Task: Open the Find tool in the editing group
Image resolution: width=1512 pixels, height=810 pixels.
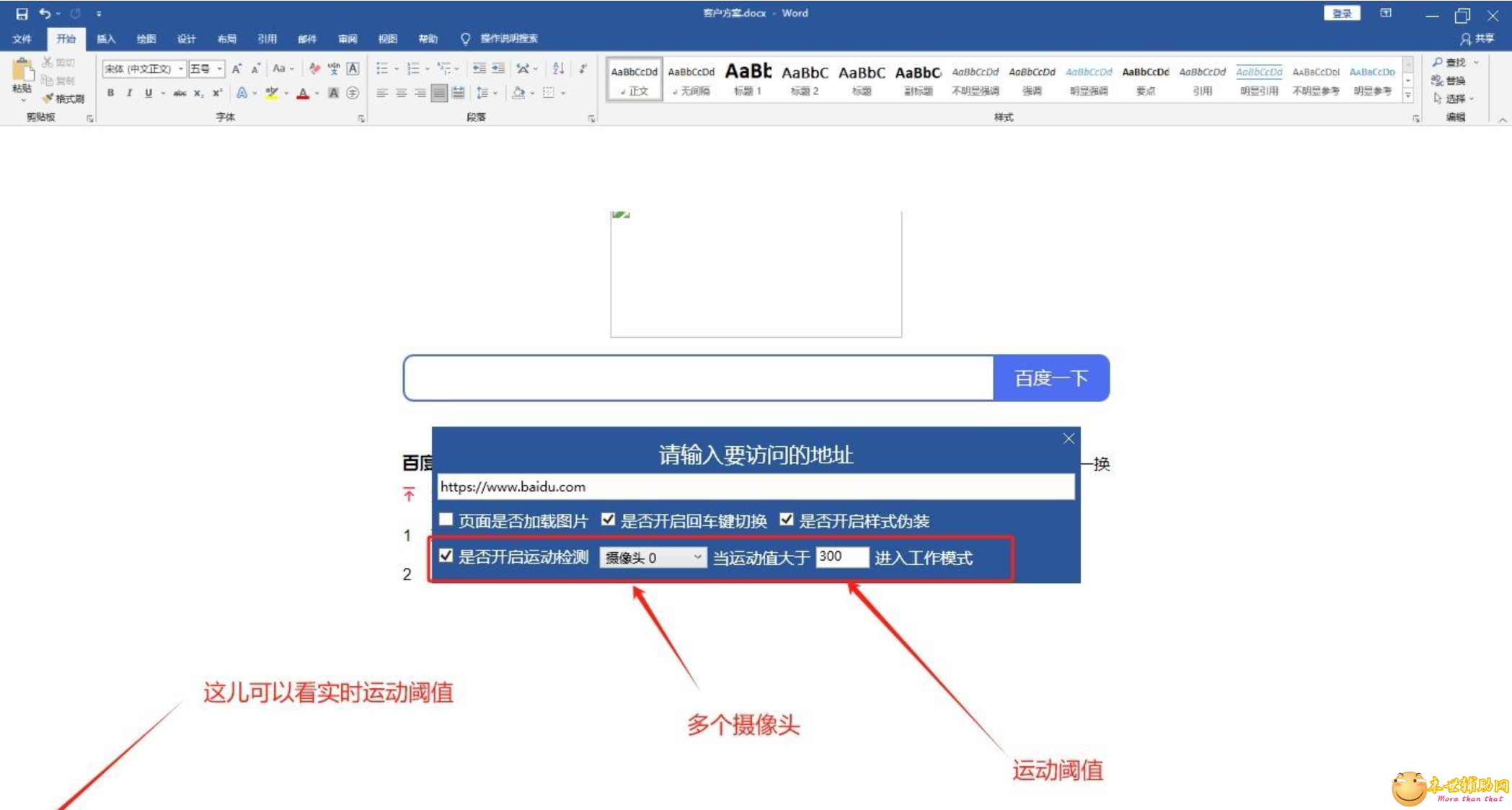Action: [x=1450, y=63]
